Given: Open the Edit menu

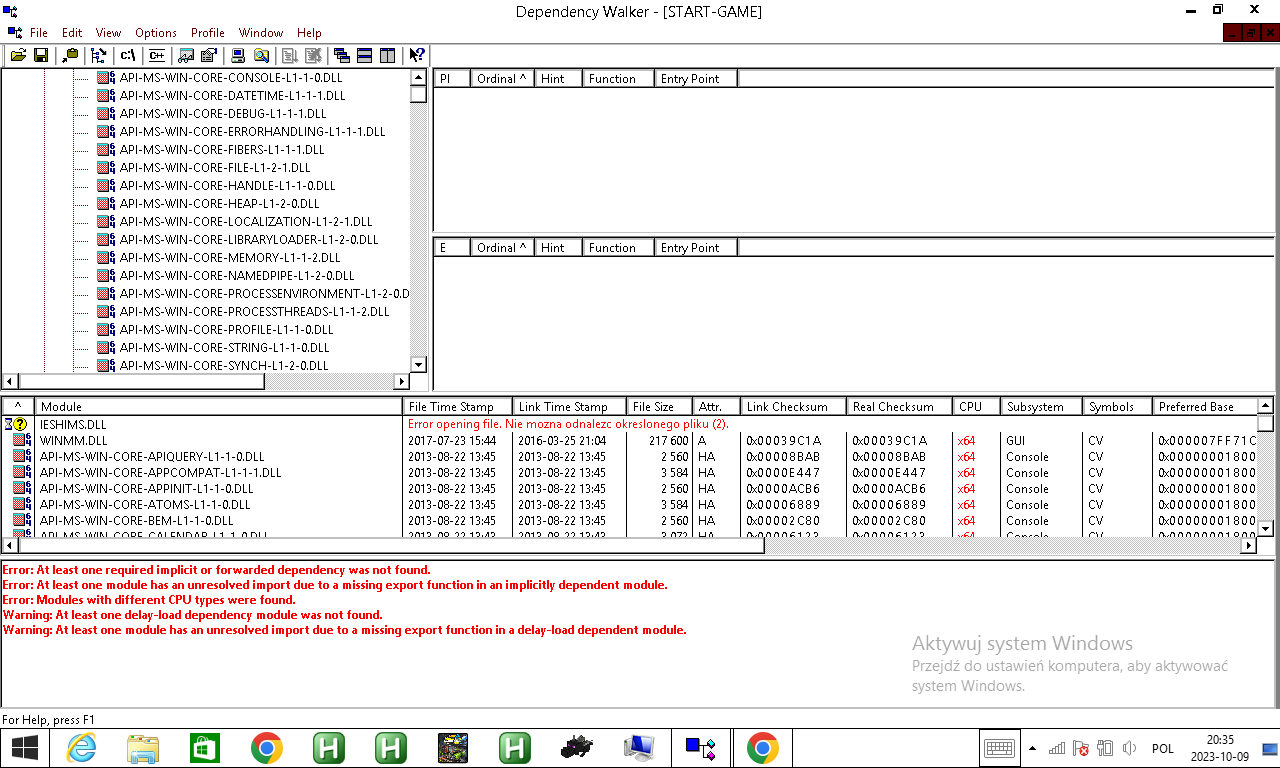Looking at the screenshot, I should (x=72, y=33).
